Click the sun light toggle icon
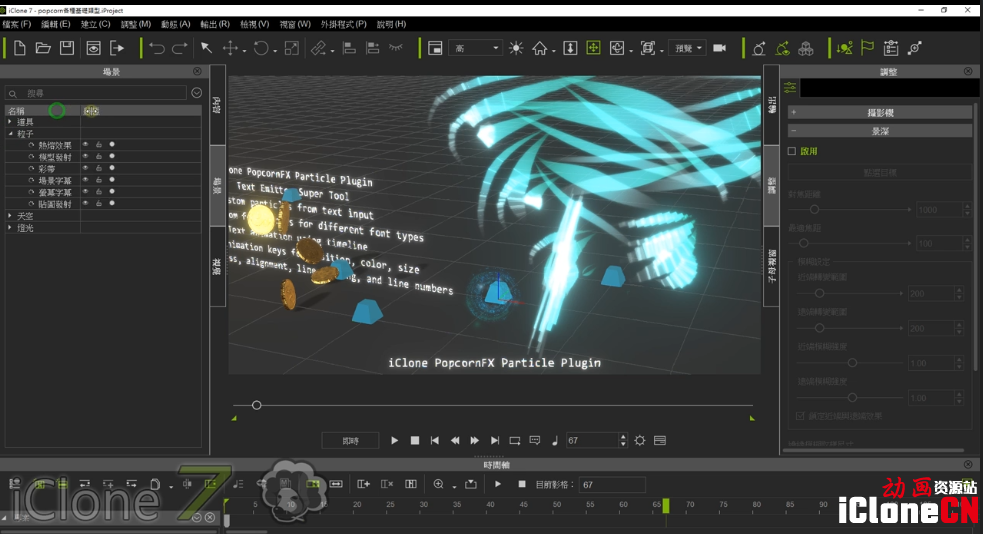This screenshot has height=534, width=983. 516,48
